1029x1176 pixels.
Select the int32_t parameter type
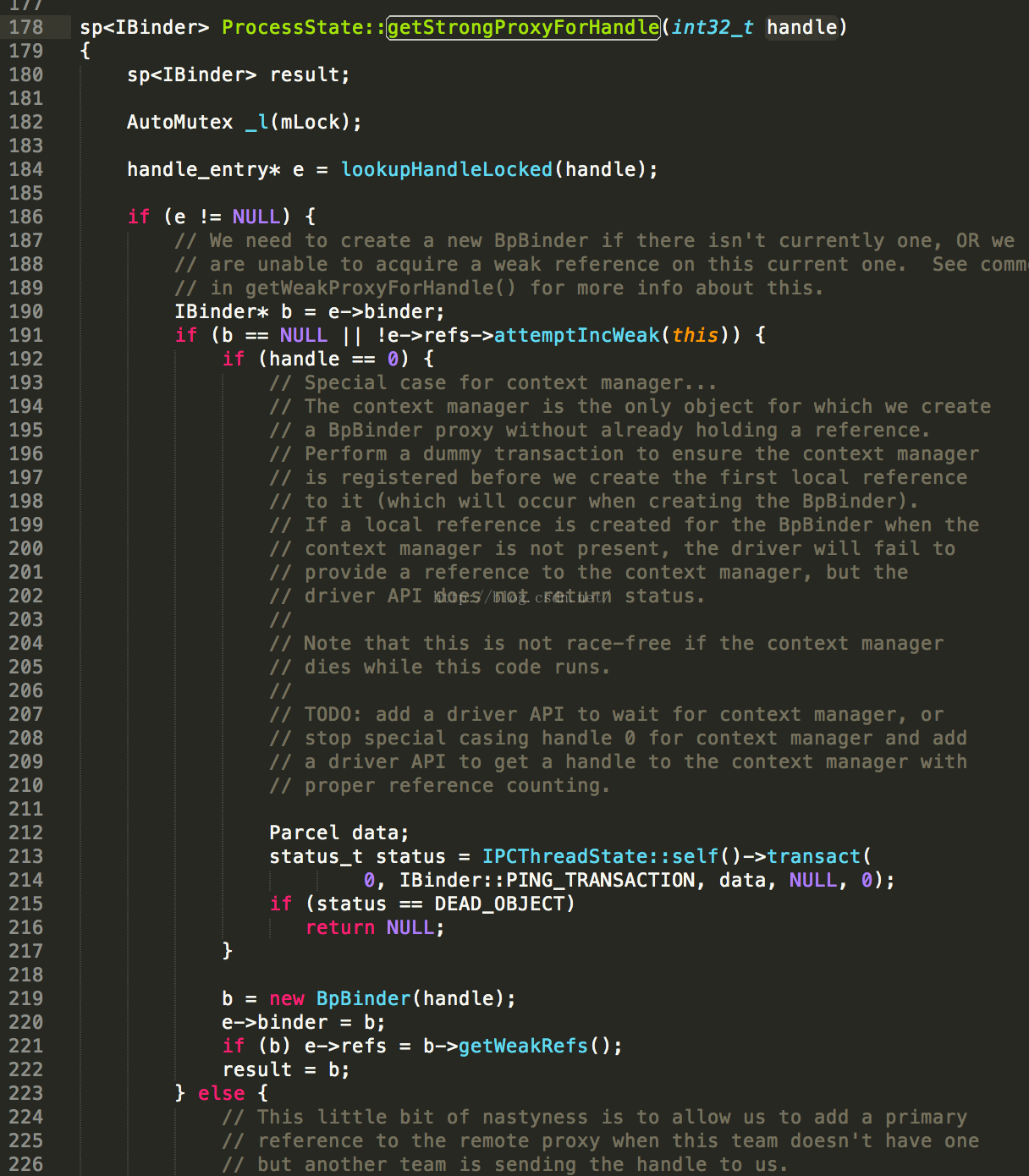[x=713, y=27]
